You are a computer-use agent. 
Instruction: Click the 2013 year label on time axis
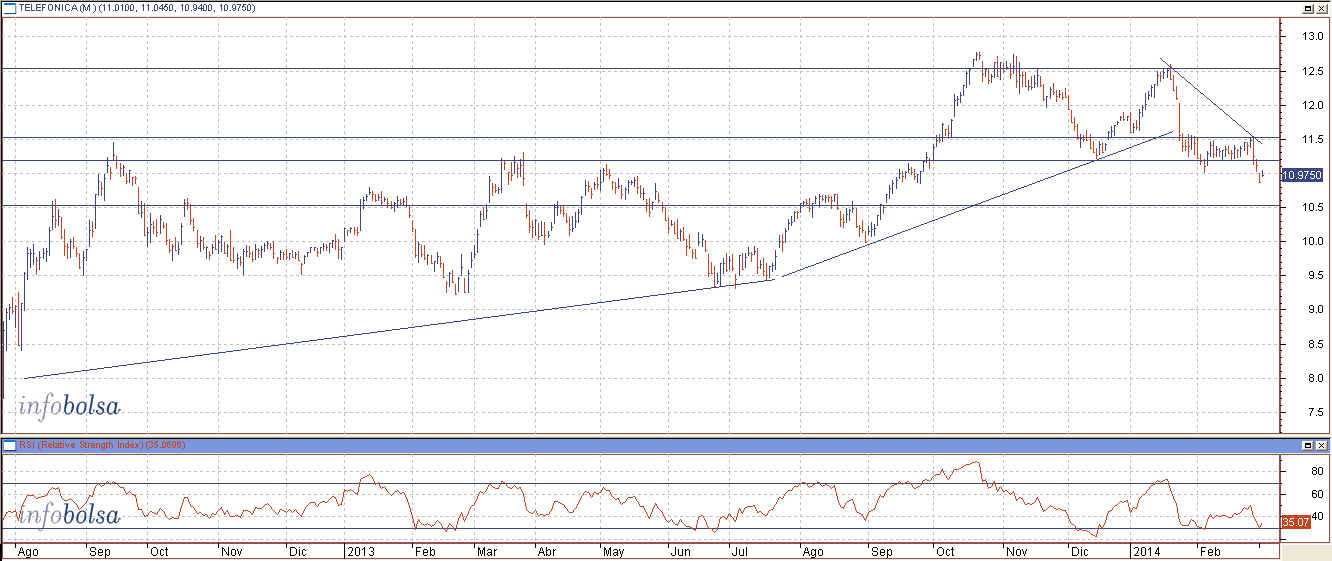point(359,551)
